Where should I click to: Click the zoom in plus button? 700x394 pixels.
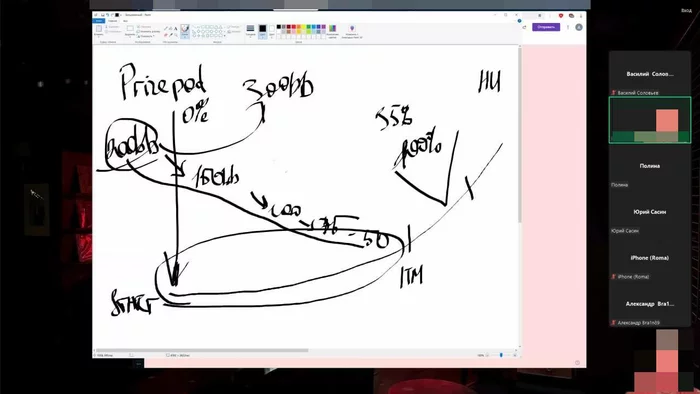coord(515,355)
